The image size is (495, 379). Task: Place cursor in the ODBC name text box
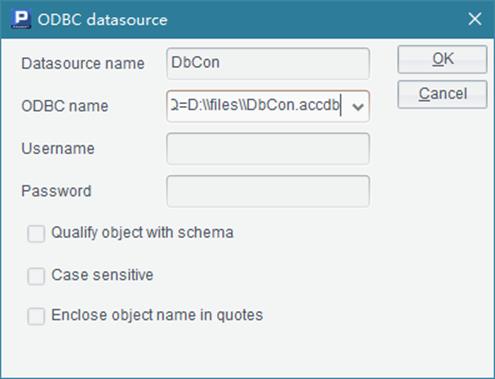pos(257,106)
